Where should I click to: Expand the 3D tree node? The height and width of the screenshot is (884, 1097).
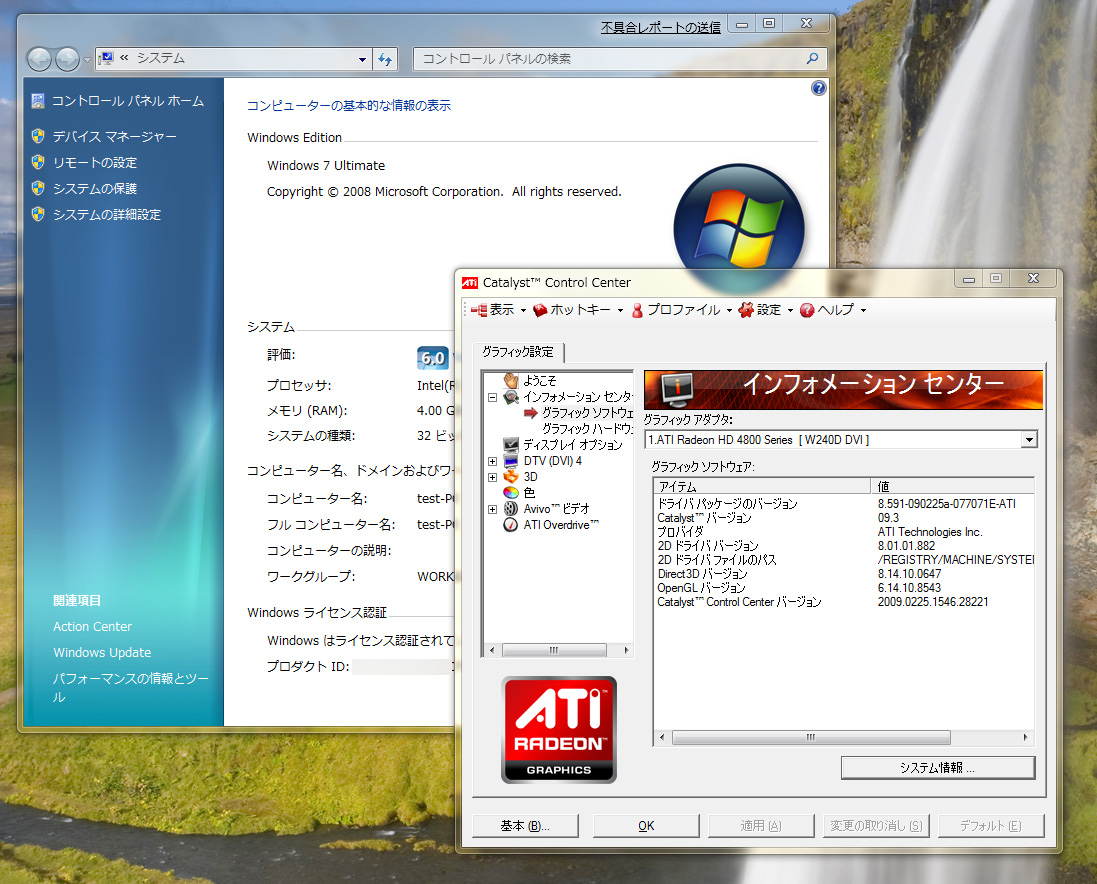[x=492, y=477]
